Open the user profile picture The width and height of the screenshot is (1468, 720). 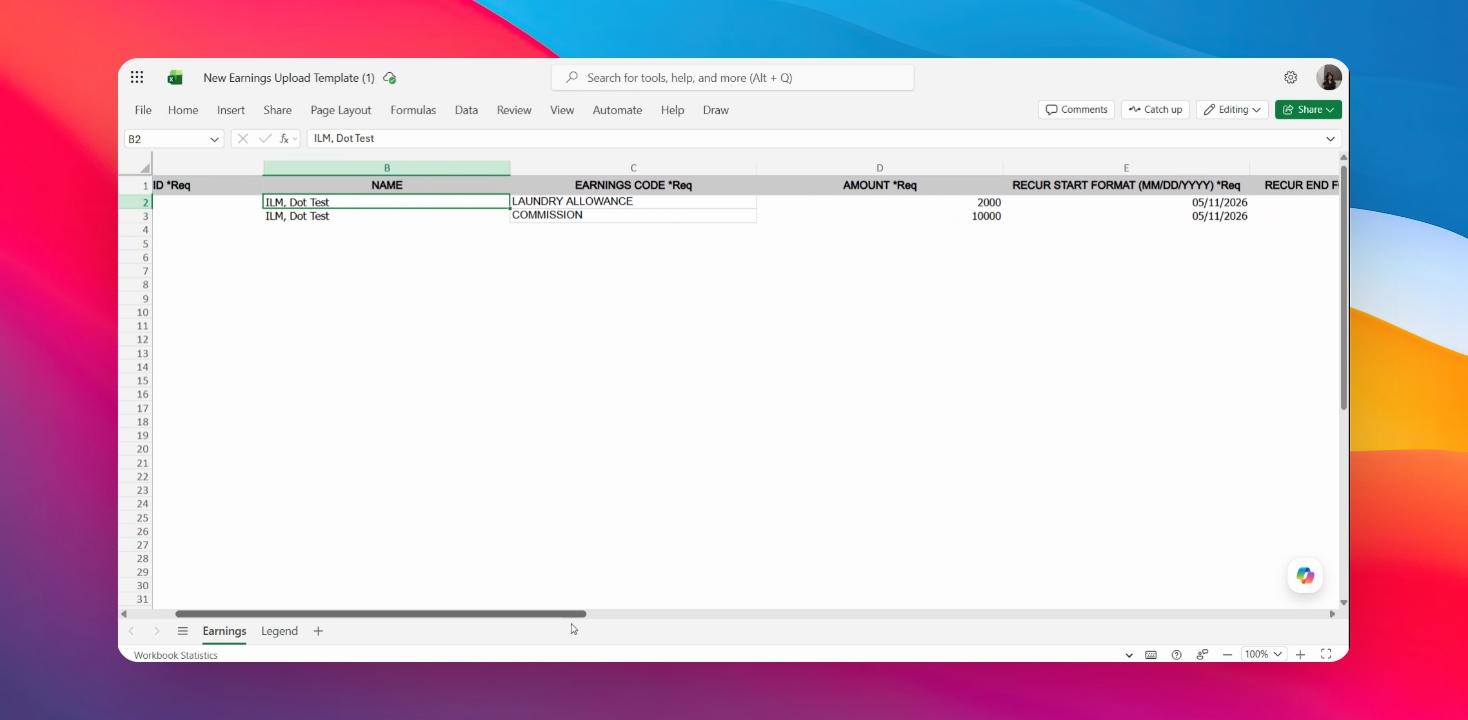[x=1329, y=77]
